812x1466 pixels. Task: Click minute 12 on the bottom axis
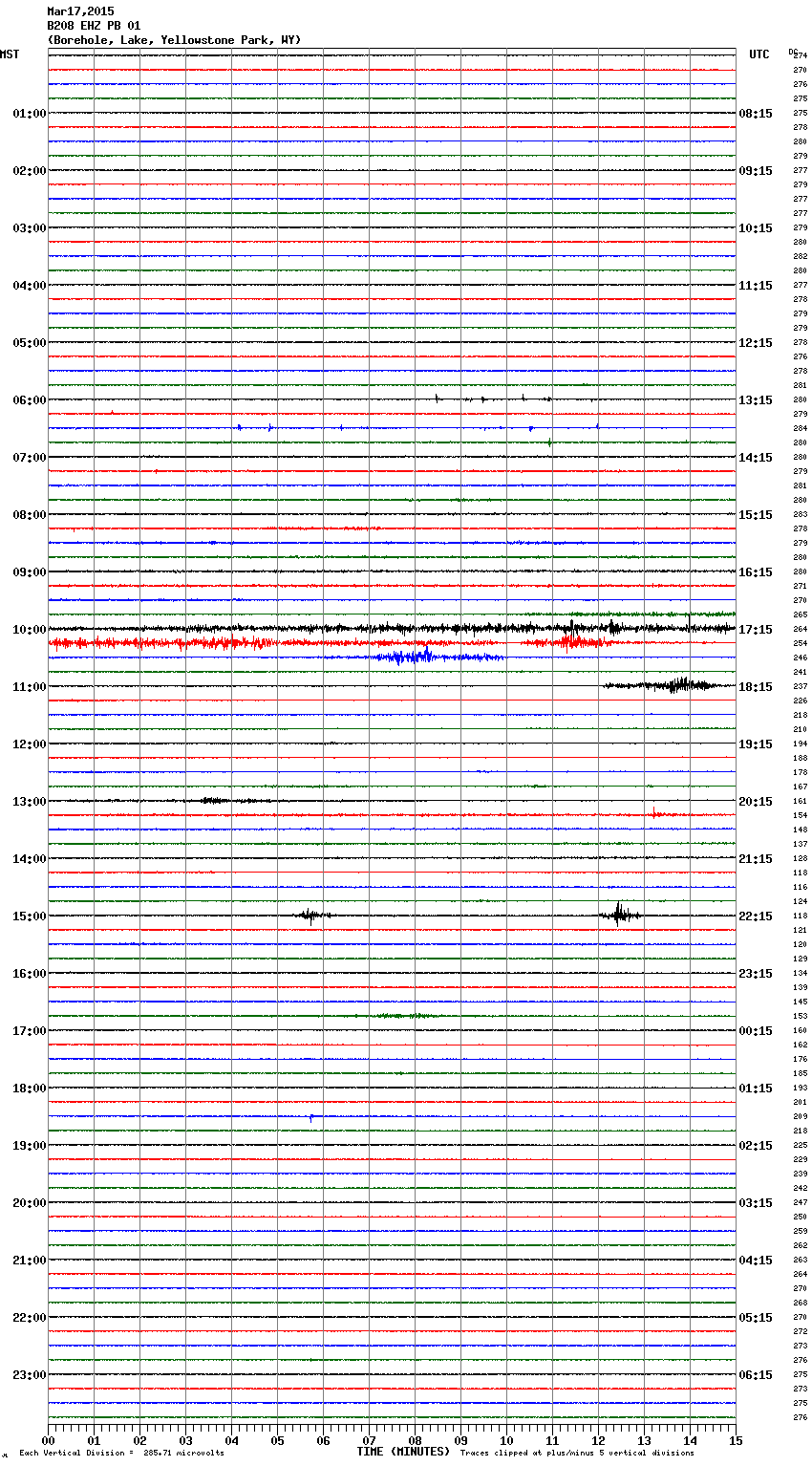(599, 1439)
